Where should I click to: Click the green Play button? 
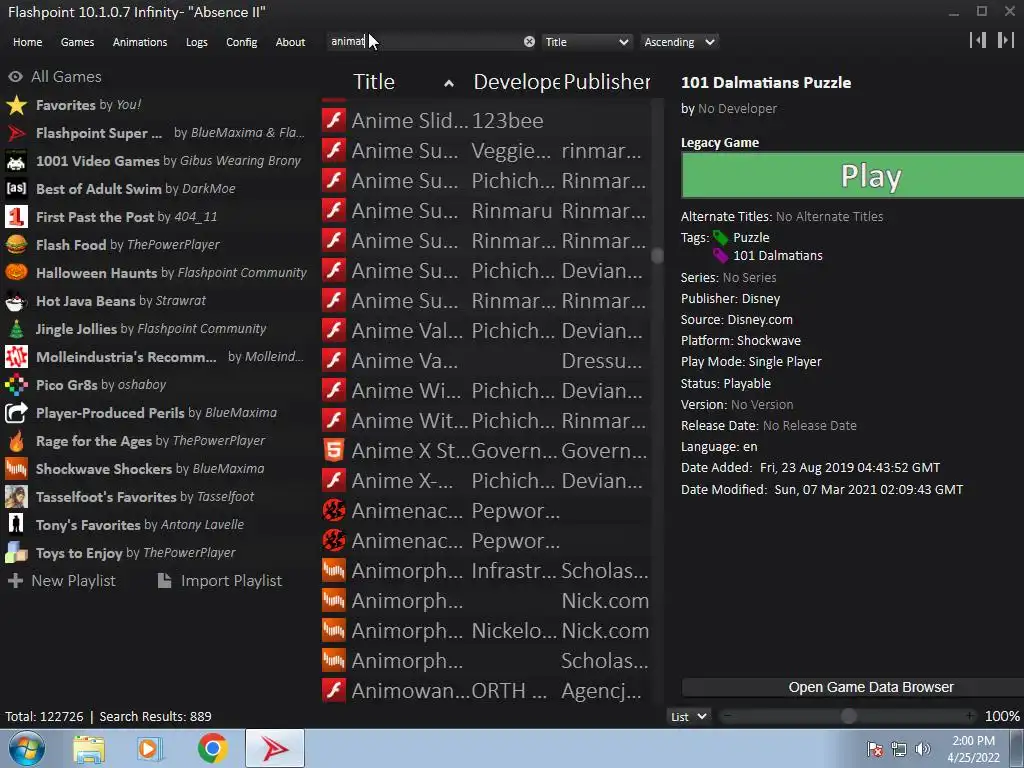pyautogui.click(x=852, y=175)
